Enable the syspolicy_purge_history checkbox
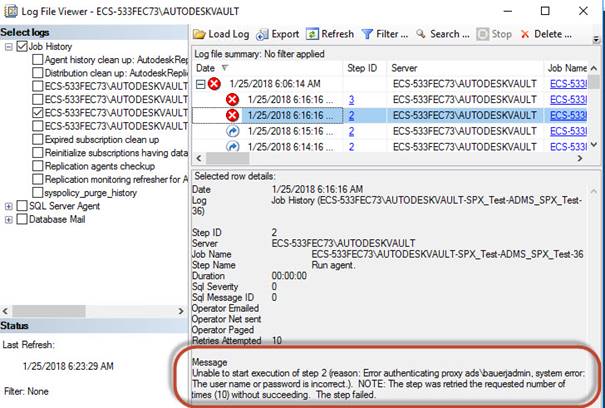The width and height of the screenshot is (605, 408). [x=37, y=192]
